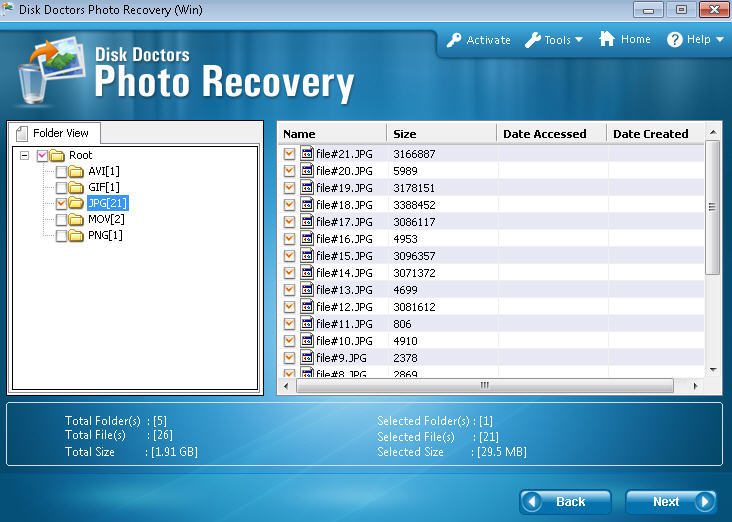Click the PNG[1] folder icon

point(76,236)
